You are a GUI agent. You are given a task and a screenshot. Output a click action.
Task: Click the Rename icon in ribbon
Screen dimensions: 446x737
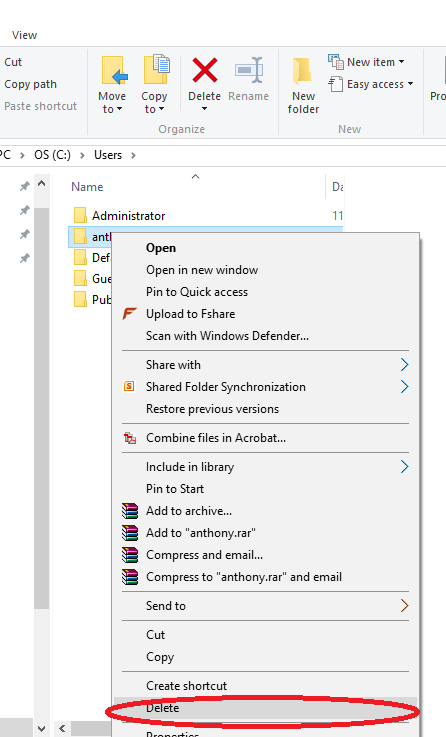[x=249, y=70]
